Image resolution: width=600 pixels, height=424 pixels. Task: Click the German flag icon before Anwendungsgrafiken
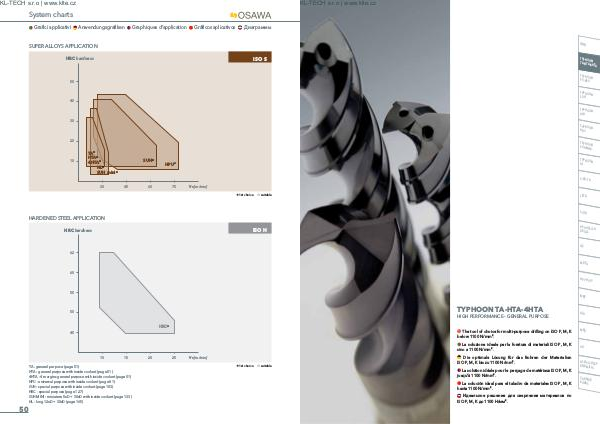pos(75,28)
